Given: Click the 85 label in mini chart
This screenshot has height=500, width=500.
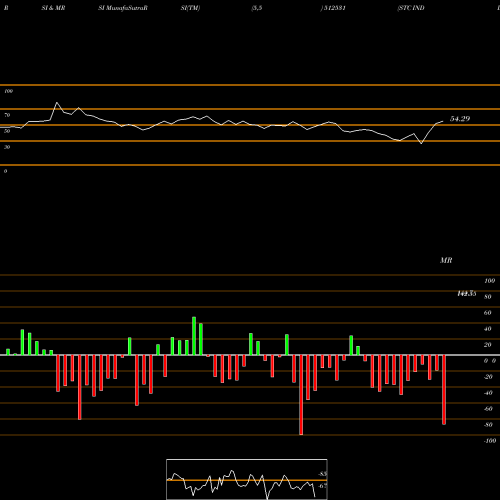Looking at the screenshot, I should pos(323,474).
